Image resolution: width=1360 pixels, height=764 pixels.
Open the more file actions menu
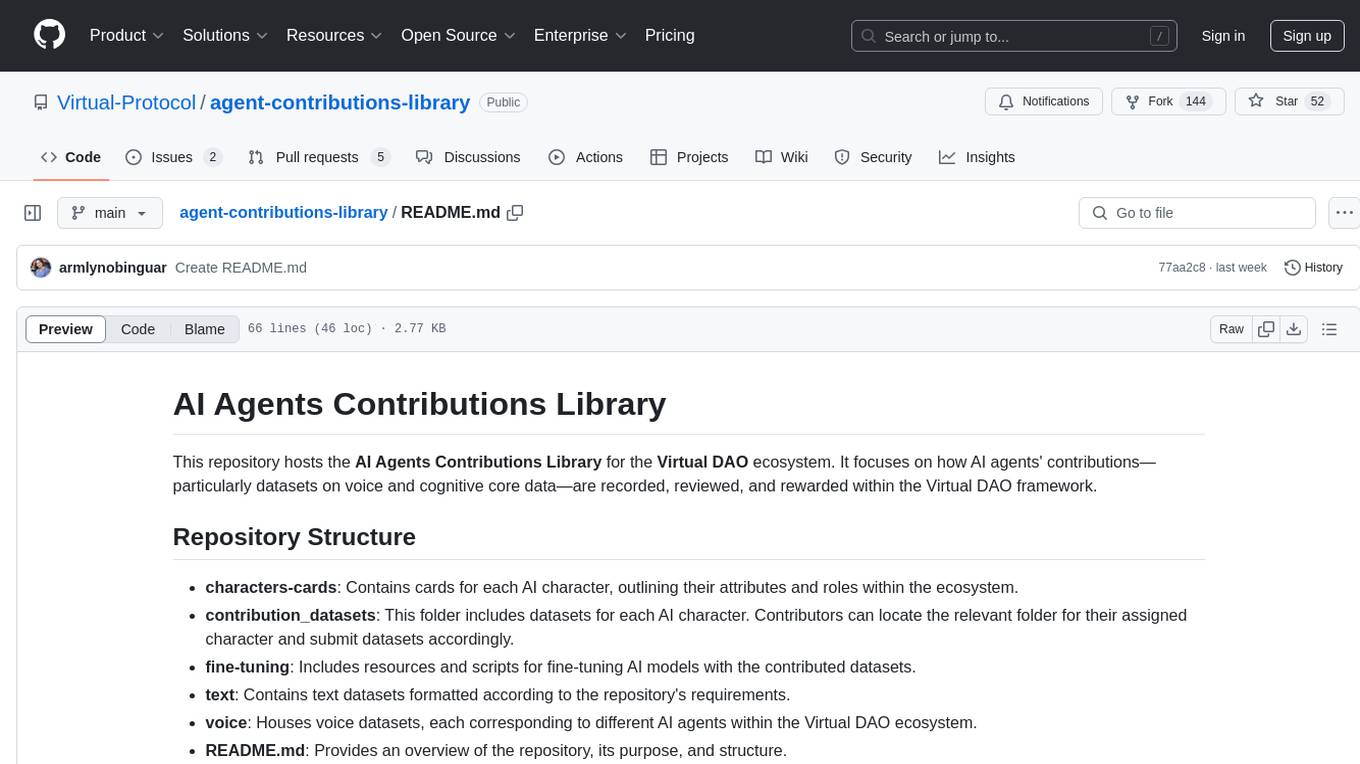[x=1344, y=213]
